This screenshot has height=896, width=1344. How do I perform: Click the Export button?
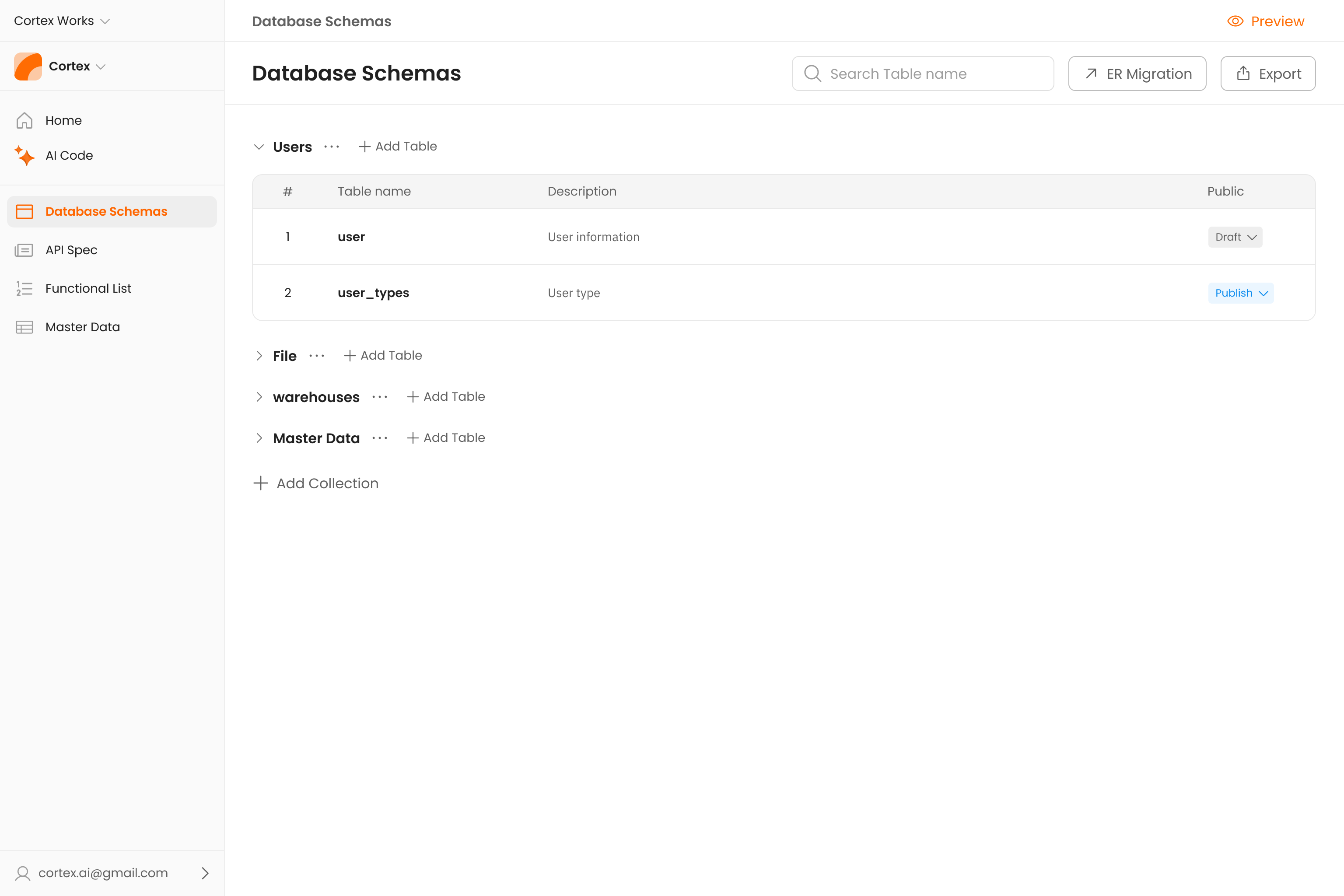pos(1268,73)
